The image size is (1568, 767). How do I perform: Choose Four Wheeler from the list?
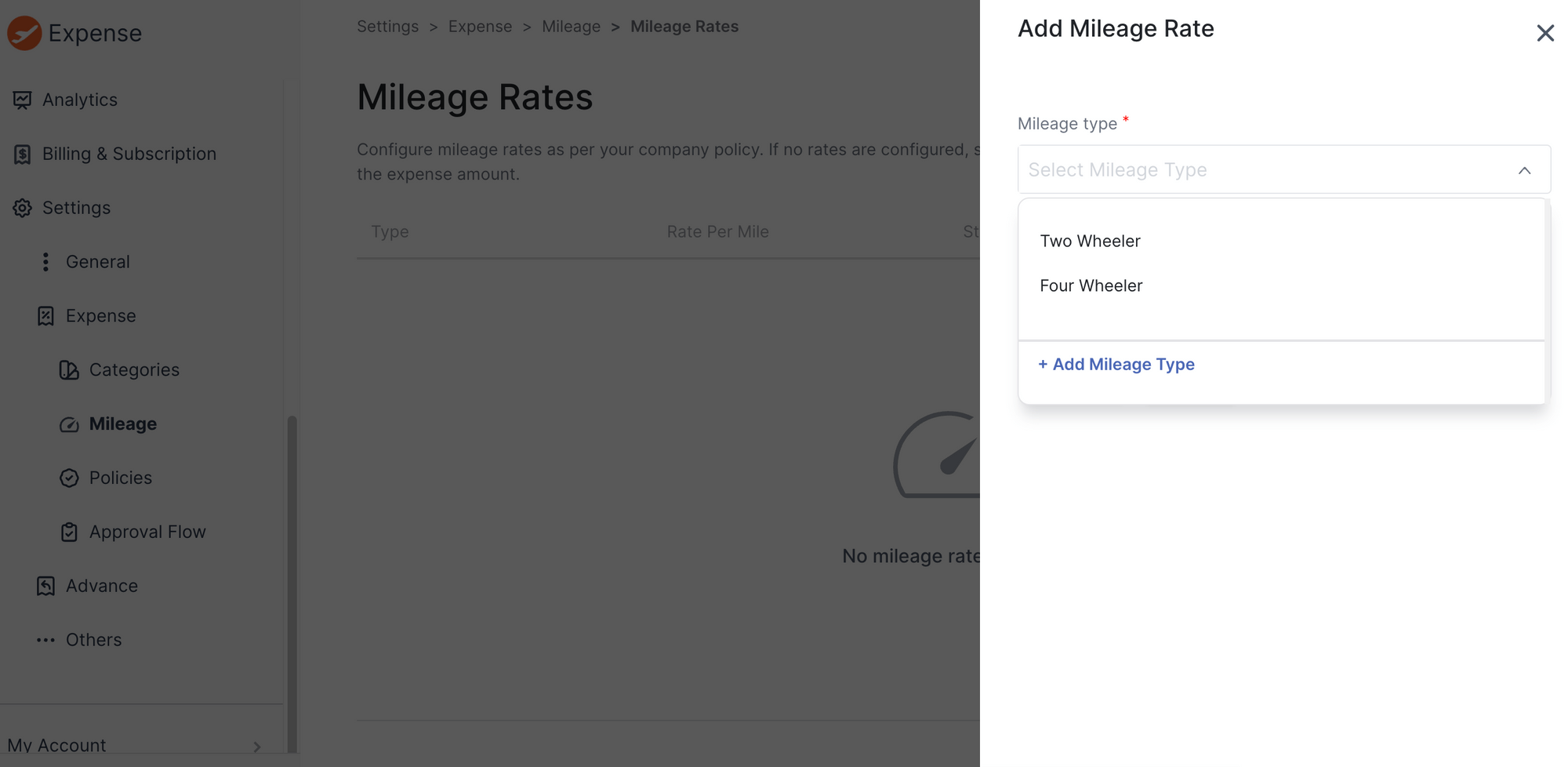[1091, 285]
